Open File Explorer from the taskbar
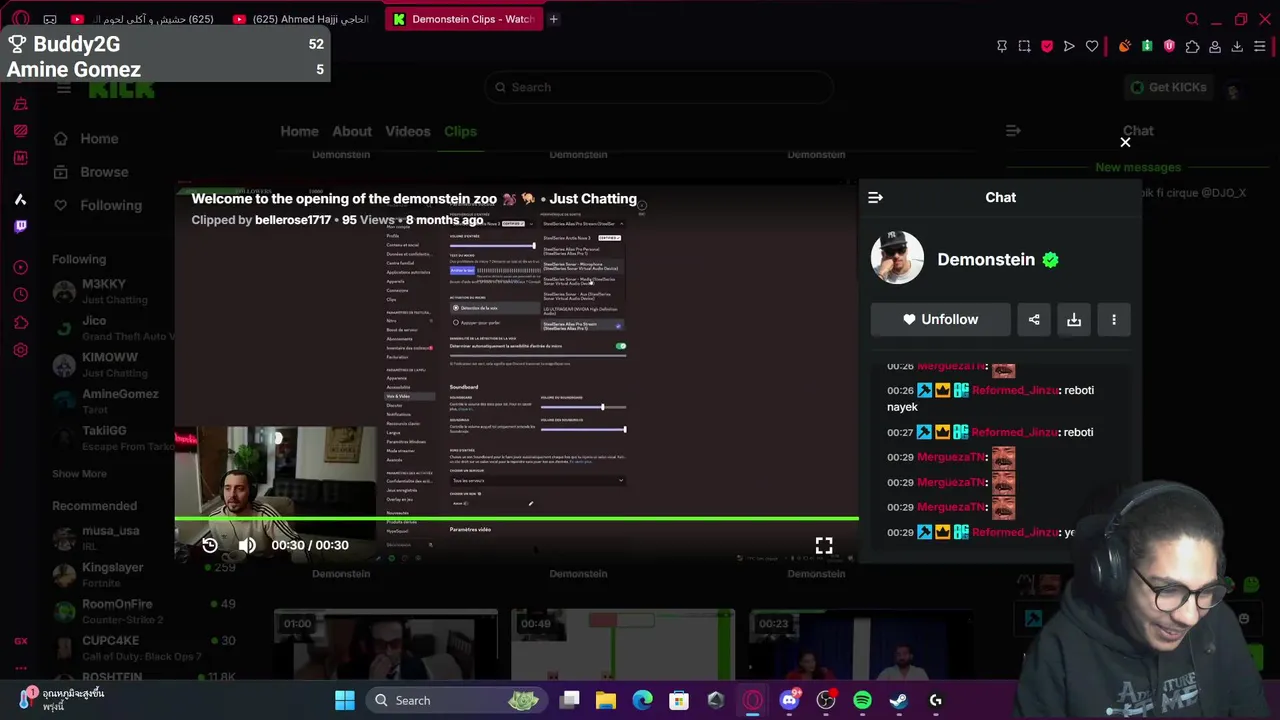 606,700
